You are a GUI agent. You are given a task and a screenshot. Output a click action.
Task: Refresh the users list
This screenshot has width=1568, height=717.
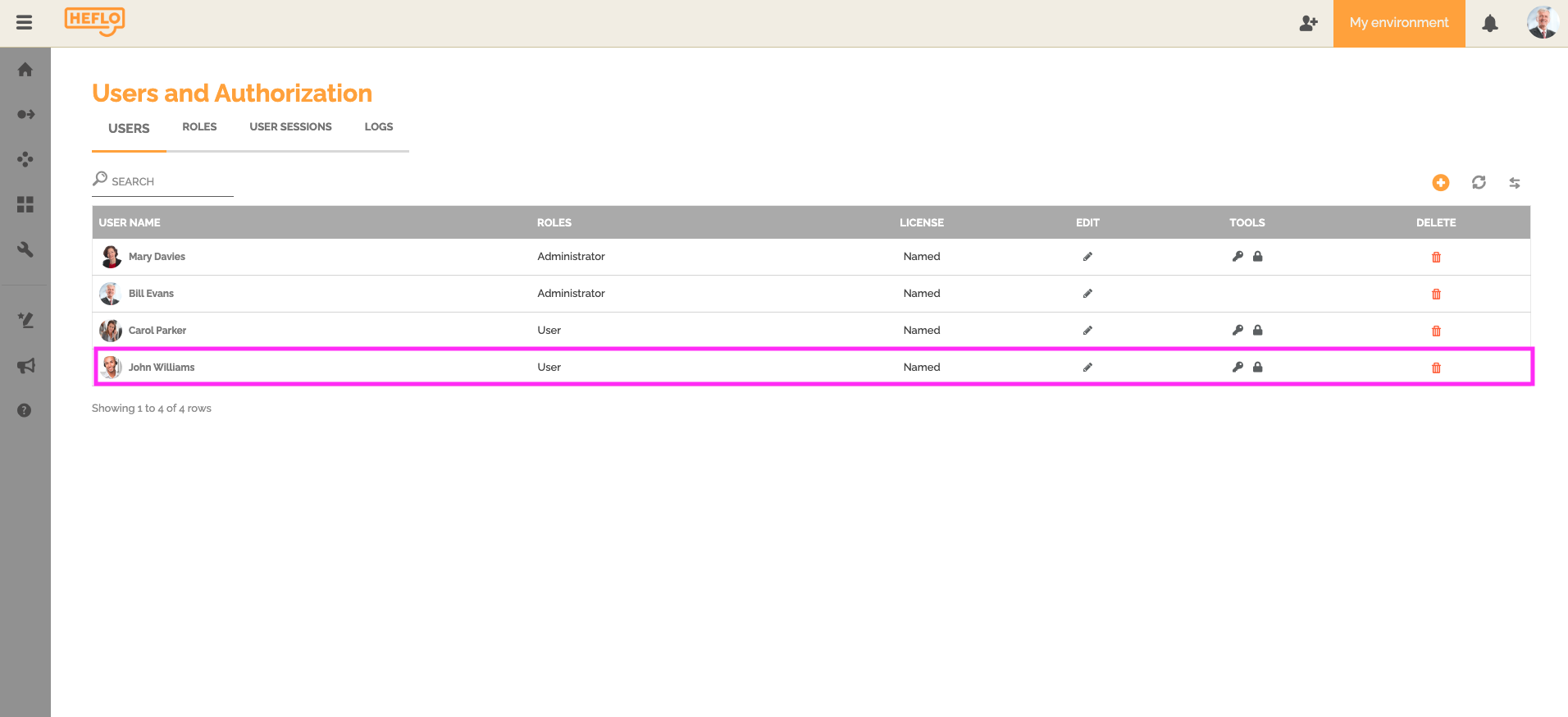1479,183
